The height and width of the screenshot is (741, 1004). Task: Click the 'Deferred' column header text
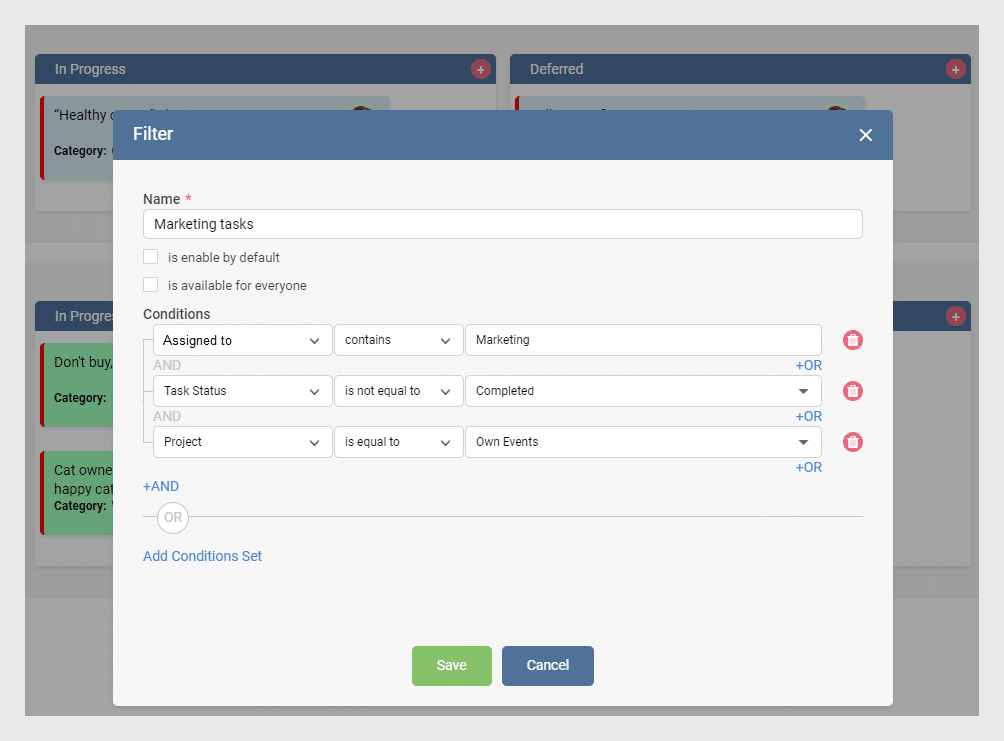coord(556,69)
